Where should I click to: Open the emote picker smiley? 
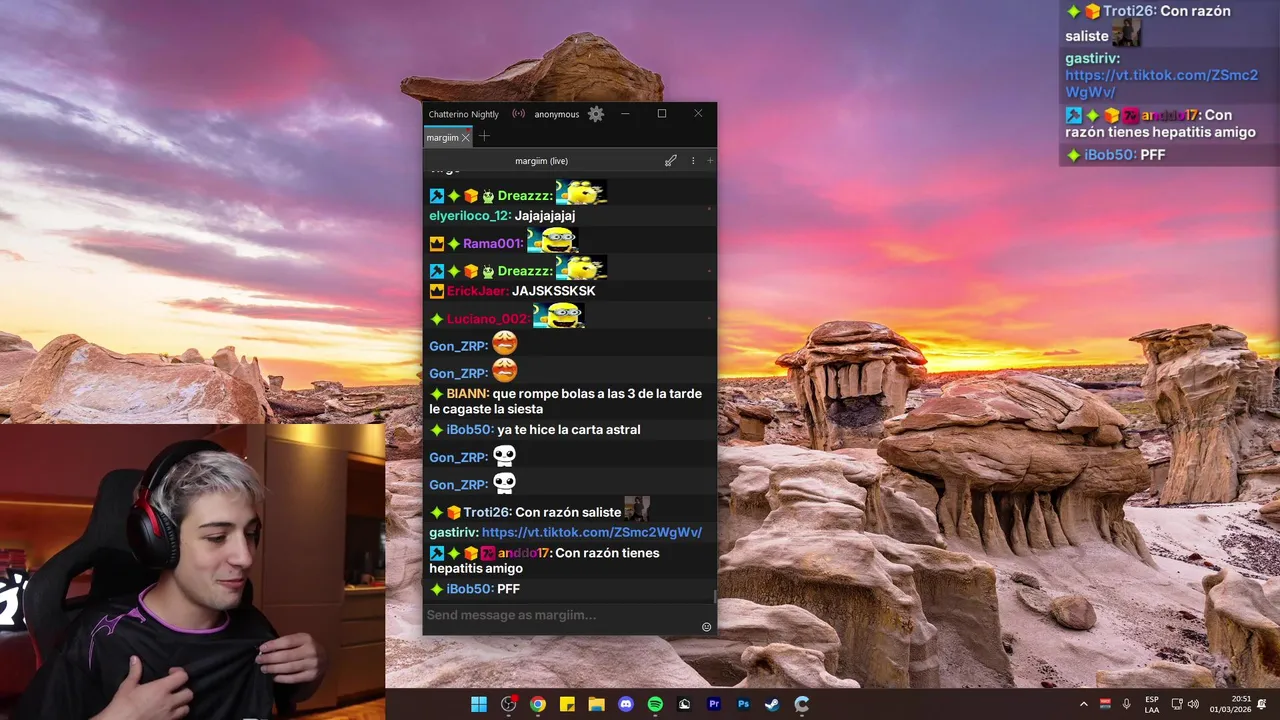click(x=707, y=627)
